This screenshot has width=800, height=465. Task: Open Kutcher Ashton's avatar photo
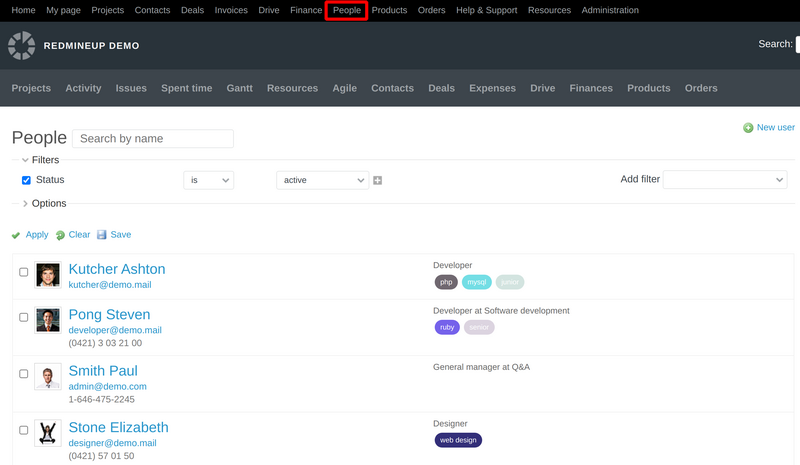(47, 275)
